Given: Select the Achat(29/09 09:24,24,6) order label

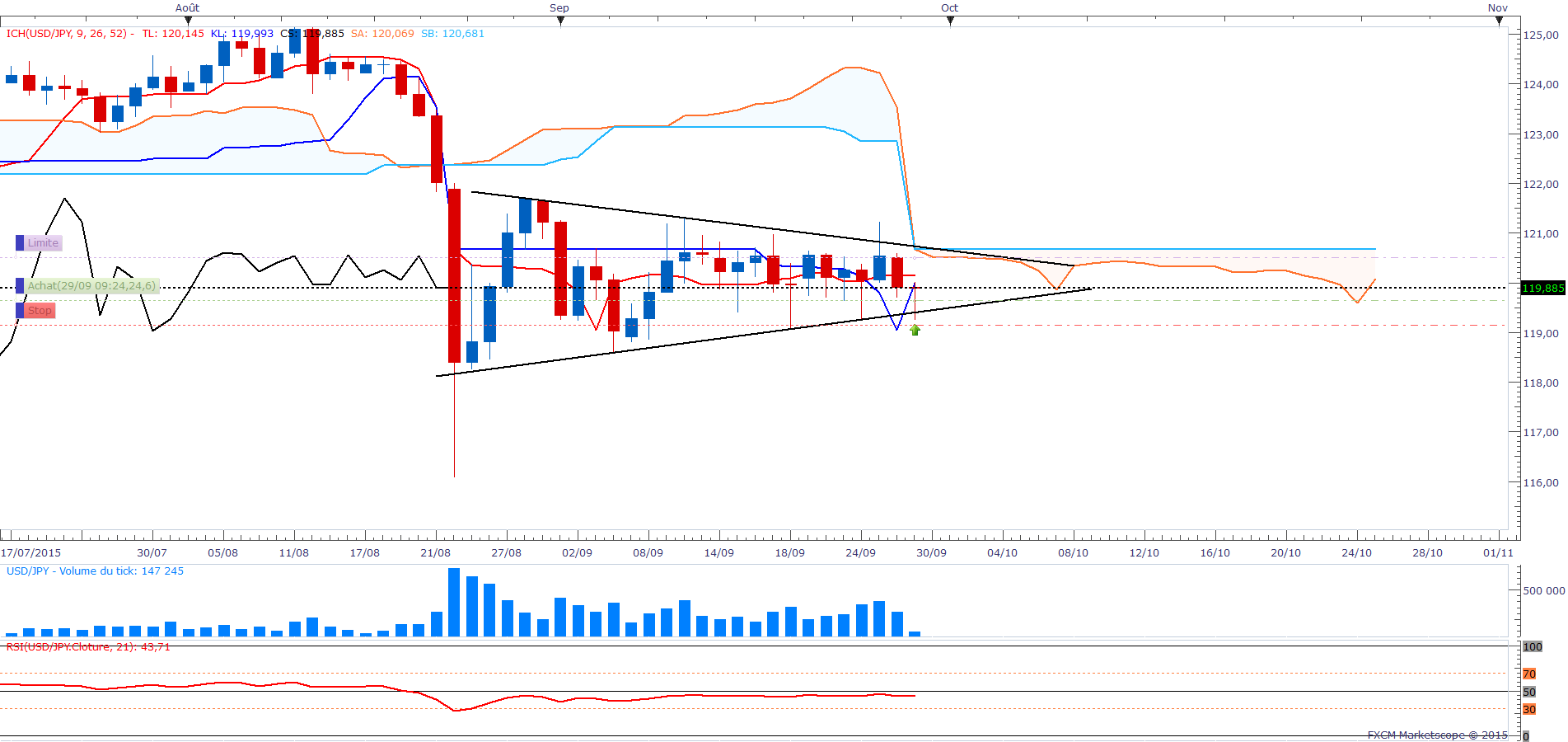Looking at the screenshot, I should (x=91, y=286).
